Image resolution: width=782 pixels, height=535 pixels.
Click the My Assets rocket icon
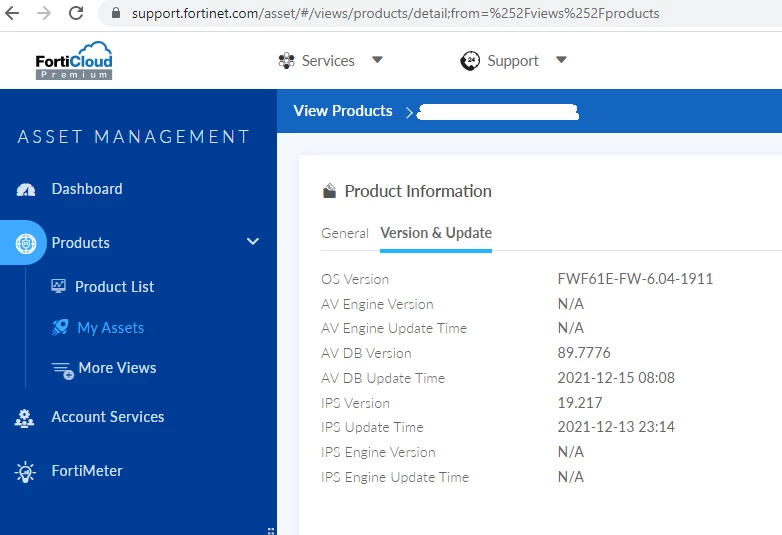coord(60,327)
